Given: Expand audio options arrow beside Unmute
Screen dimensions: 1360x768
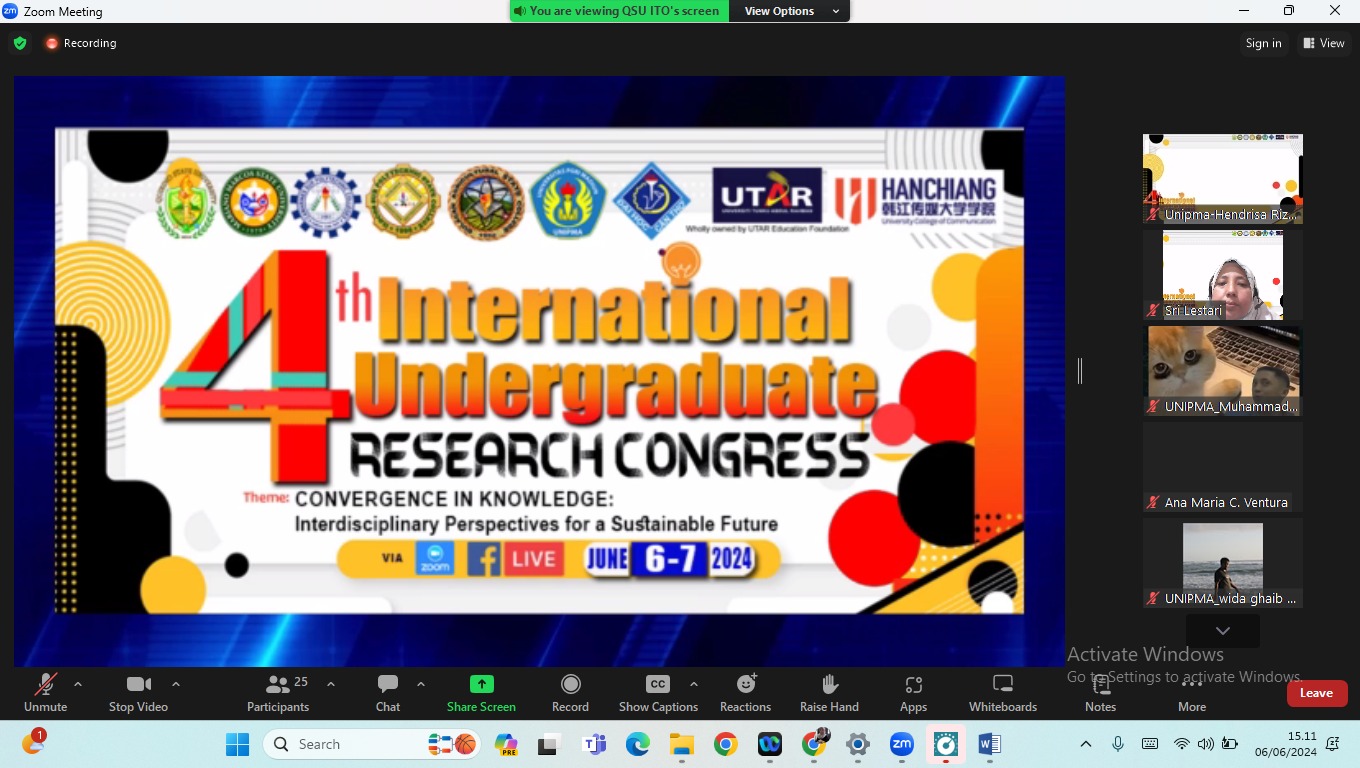Looking at the screenshot, I should tap(78, 684).
